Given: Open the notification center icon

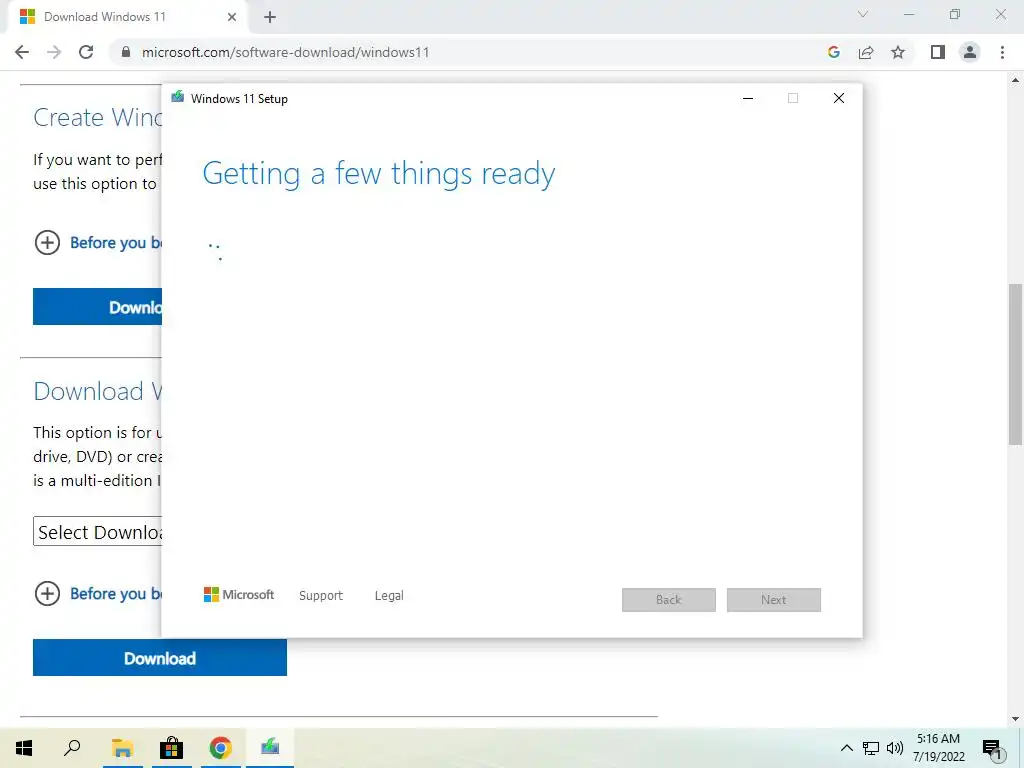Looking at the screenshot, I should click(992, 748).
